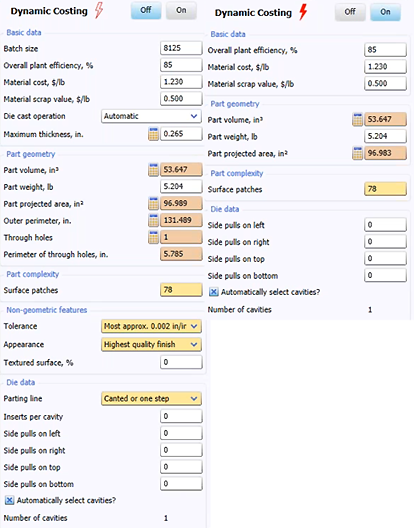Click the Batch size input field
414x528 pixels.
[181, 48]
